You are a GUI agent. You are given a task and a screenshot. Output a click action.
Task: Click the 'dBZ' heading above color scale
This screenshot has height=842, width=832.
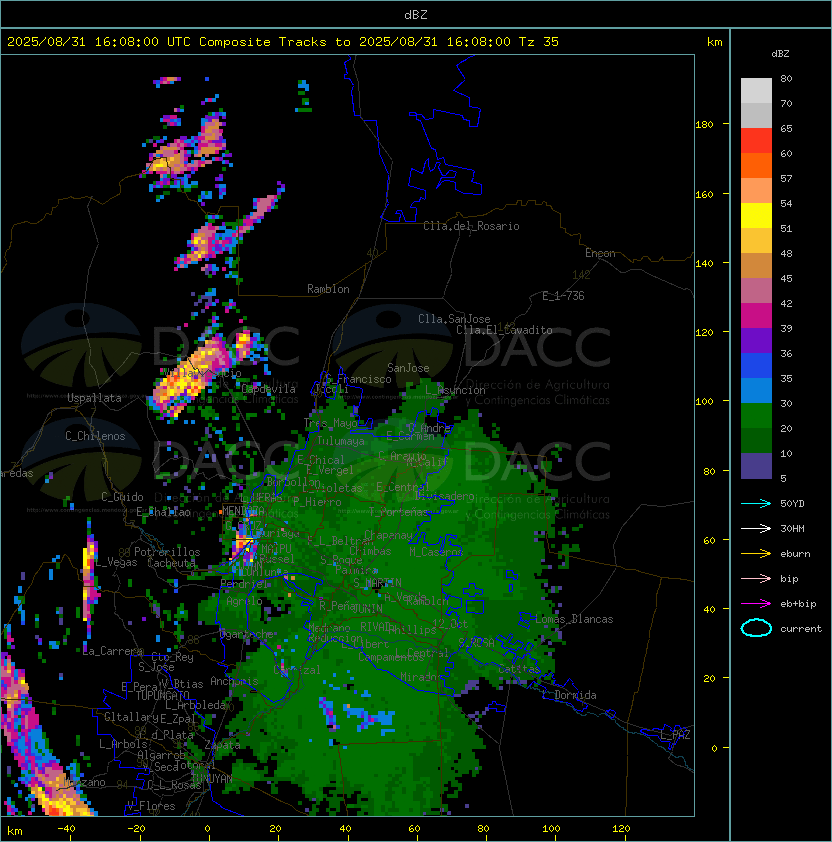click(780, 54)
